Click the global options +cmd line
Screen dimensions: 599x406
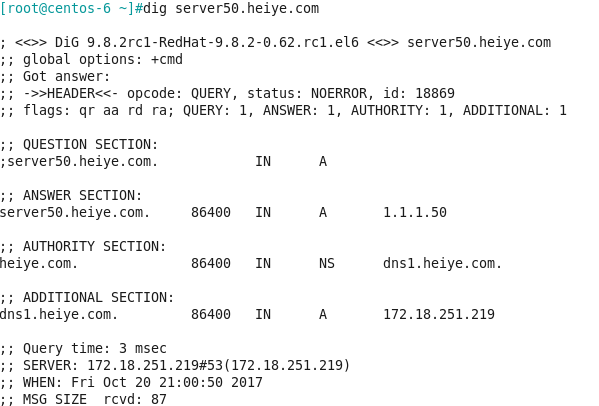tap(92, 59)
